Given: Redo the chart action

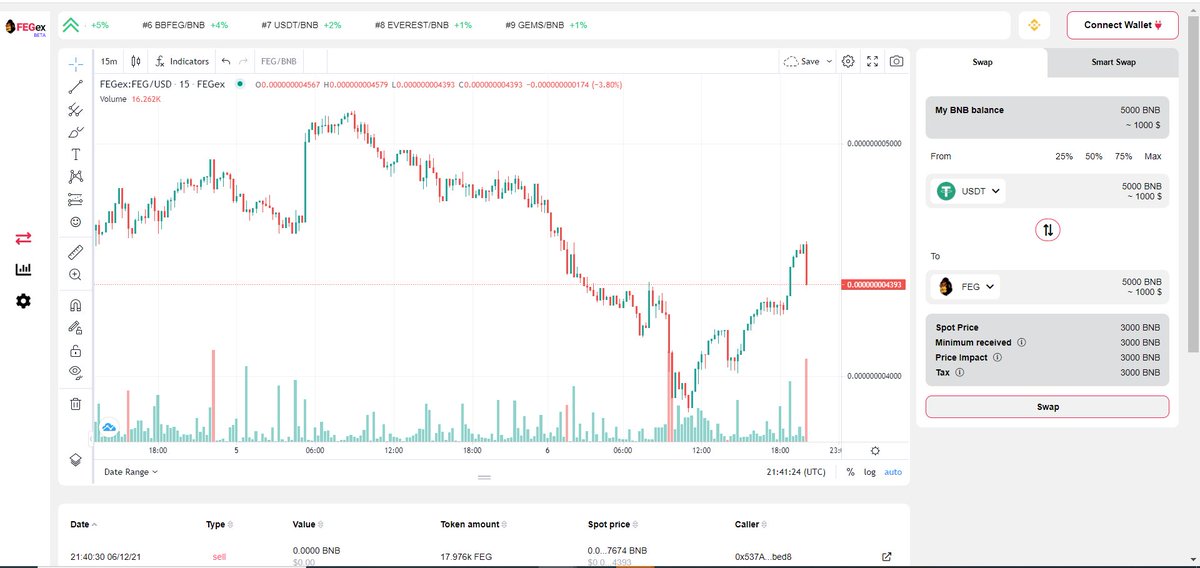Looking at the screenshot, I should coord(243,61).
